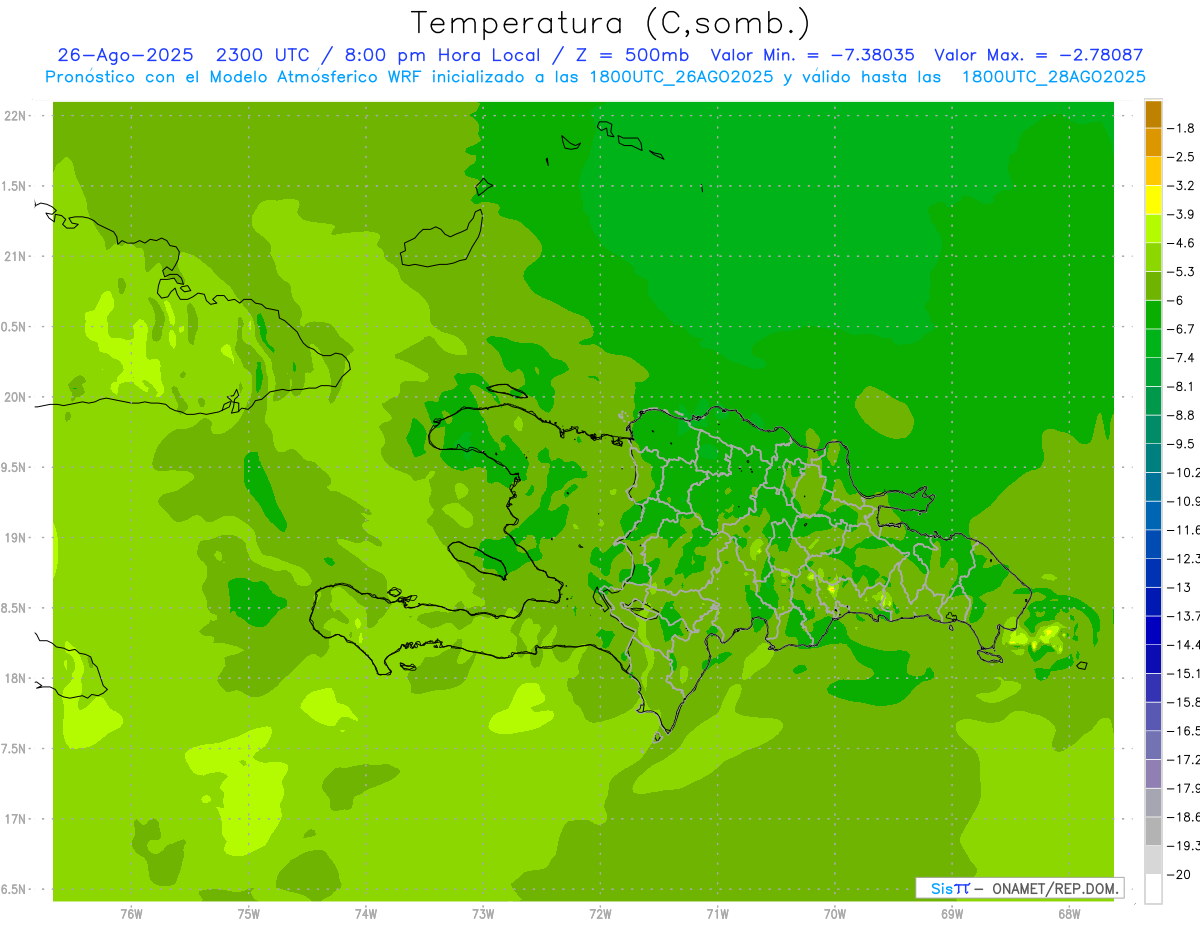Click the 'Valor Max. = -2.78087' text

[x=1039, y=55]
